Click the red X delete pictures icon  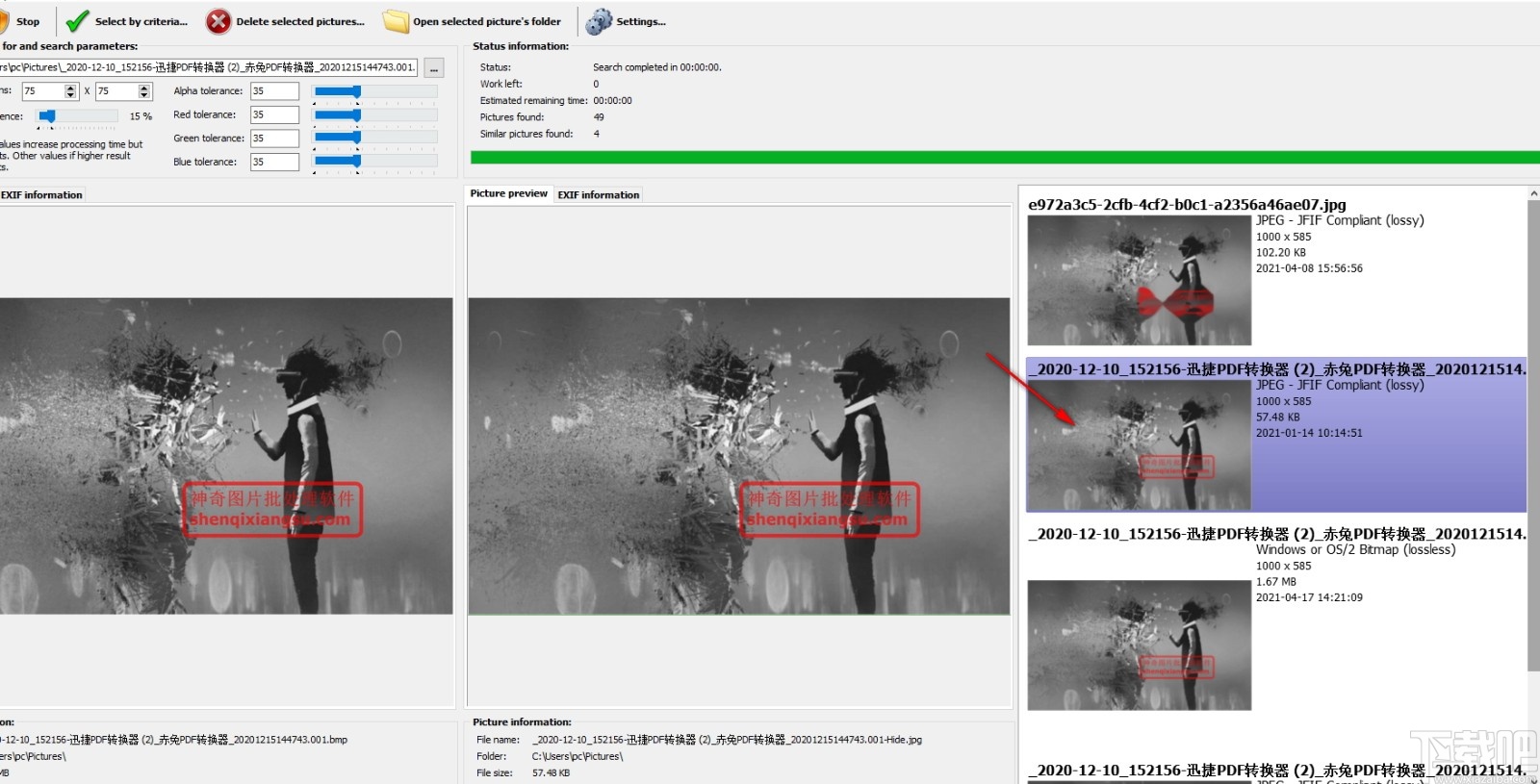[218, 21]
